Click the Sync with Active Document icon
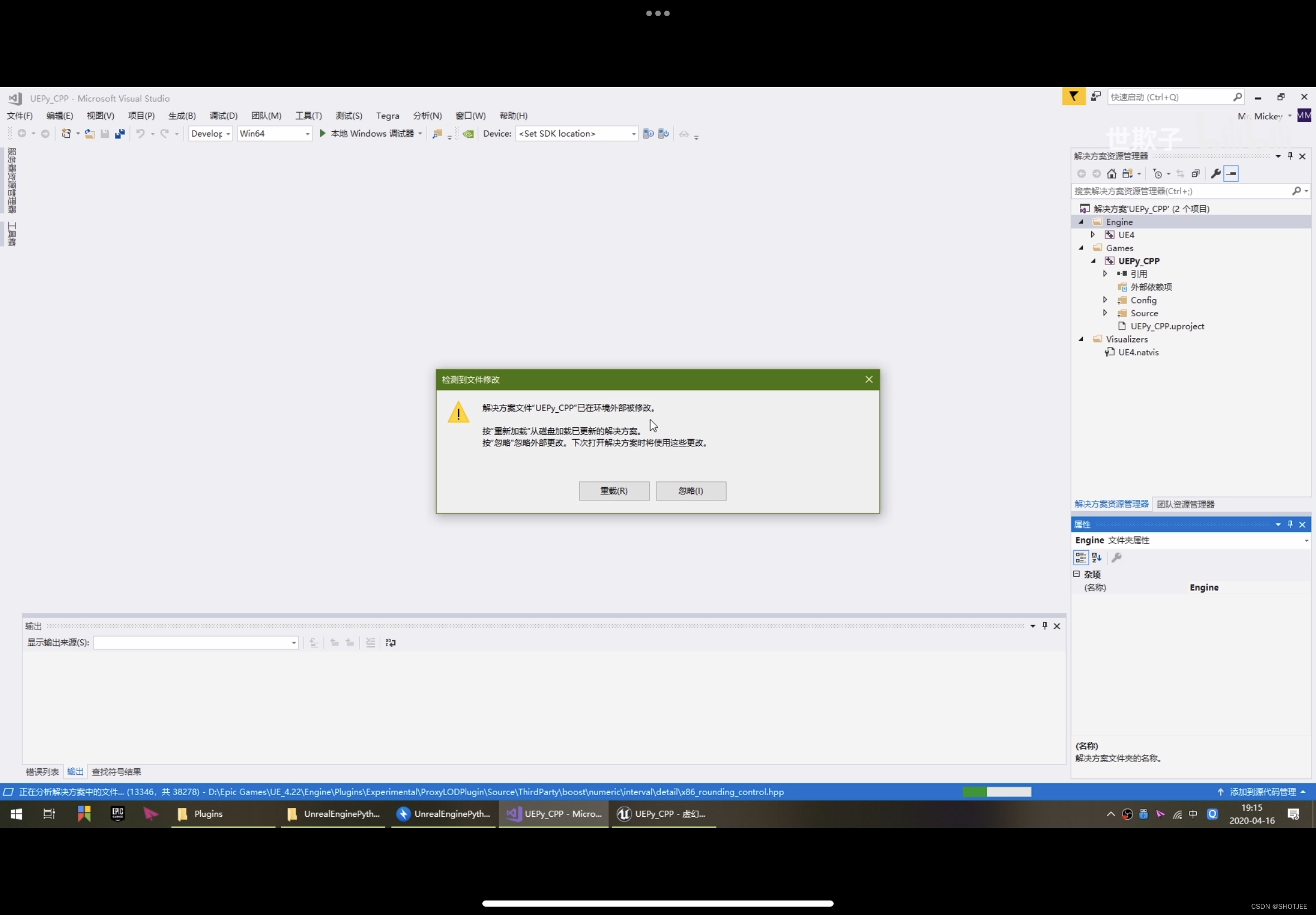1316x915 pixels. coord(1179,174)
